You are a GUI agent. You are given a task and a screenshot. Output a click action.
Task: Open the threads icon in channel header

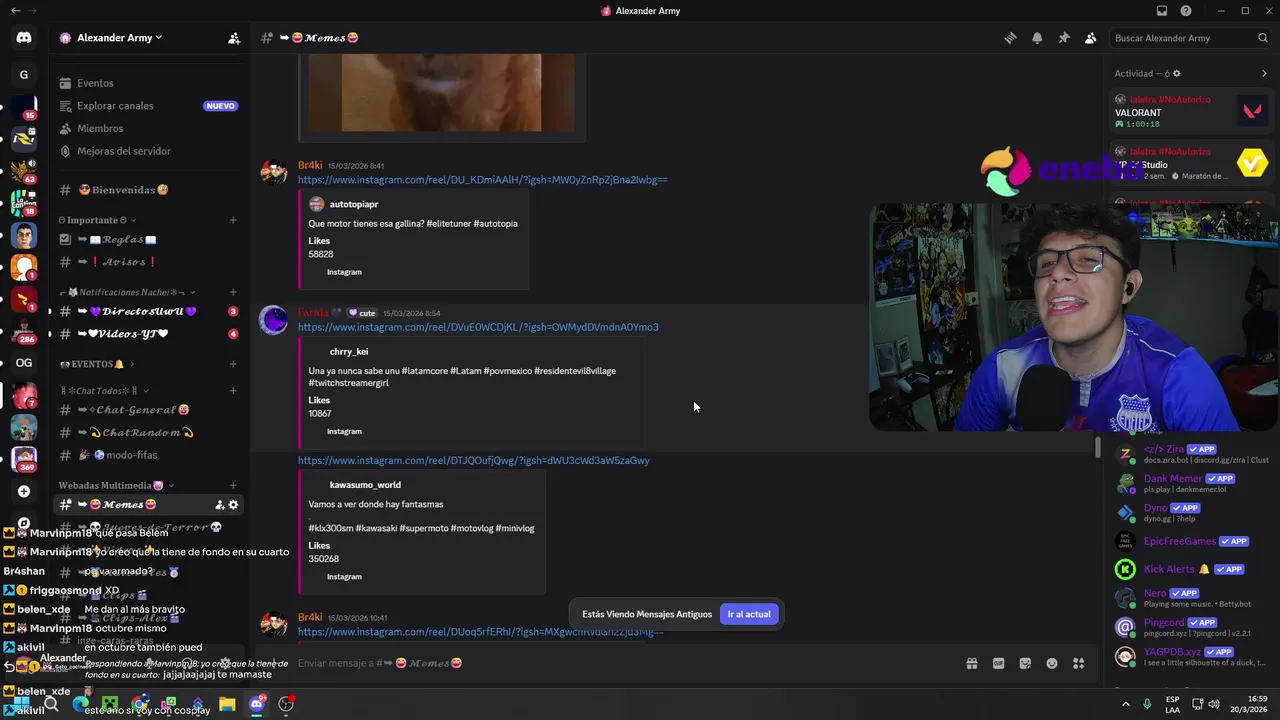click(1010, 38)
